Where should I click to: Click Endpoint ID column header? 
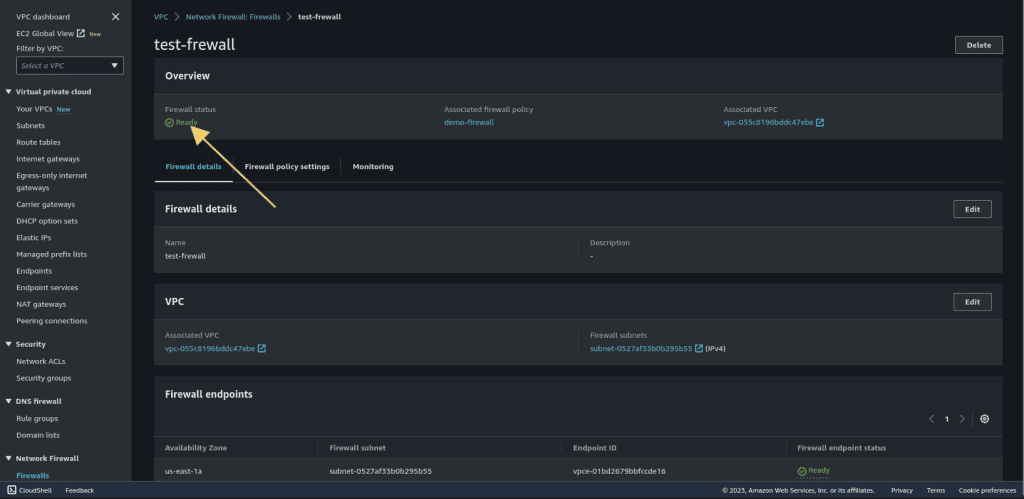(595, 448)
